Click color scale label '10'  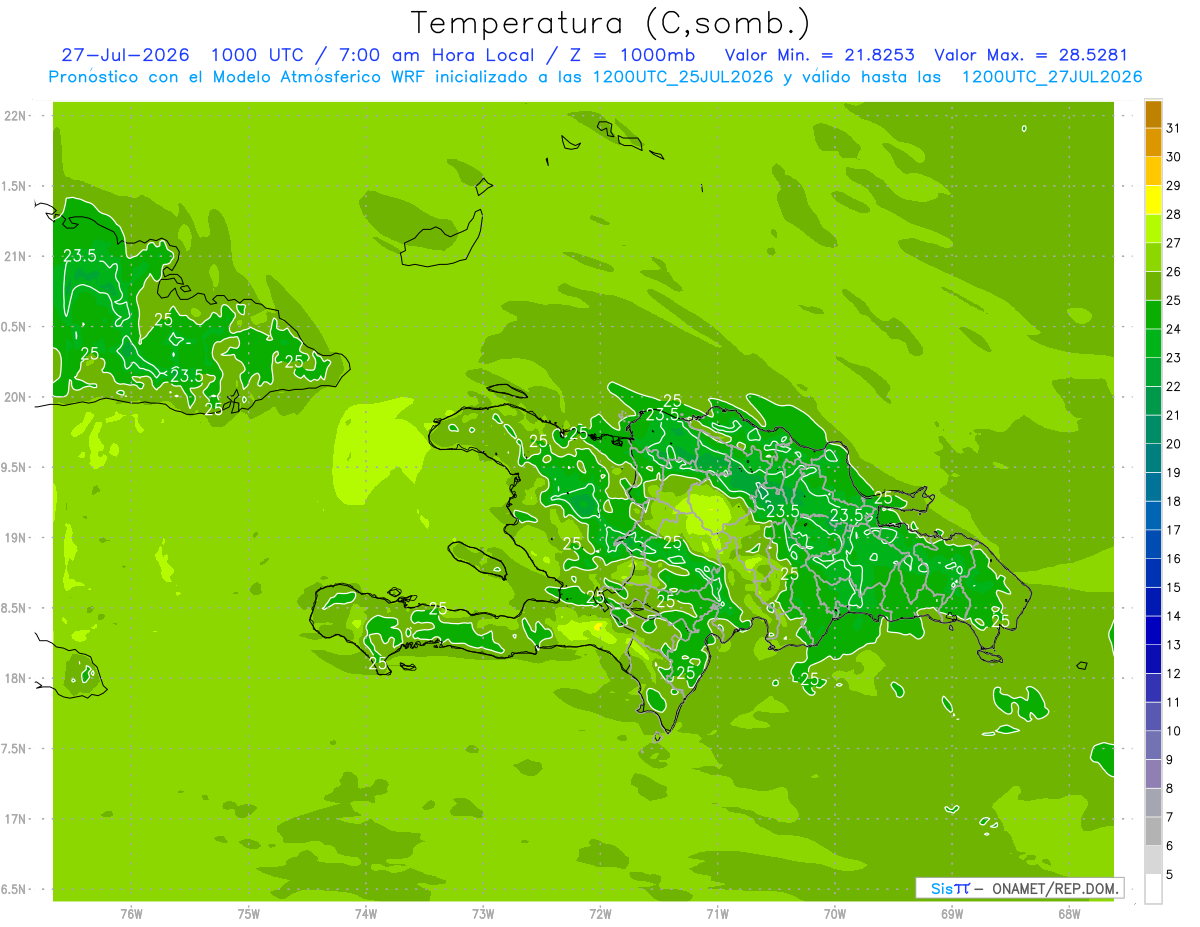(x=1174, y=731)
